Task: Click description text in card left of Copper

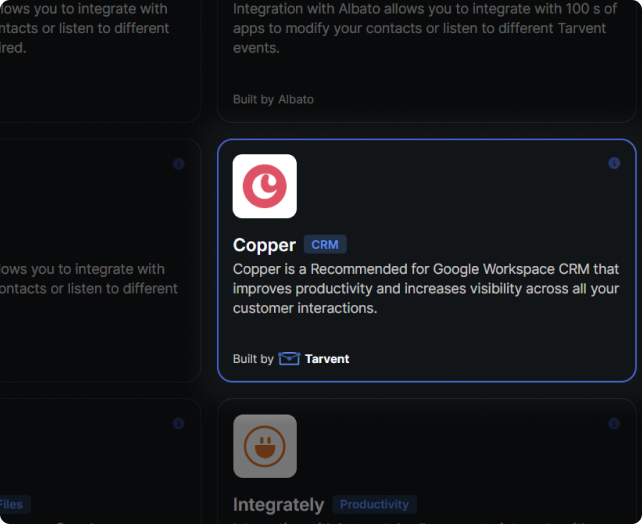Action: 85,279
